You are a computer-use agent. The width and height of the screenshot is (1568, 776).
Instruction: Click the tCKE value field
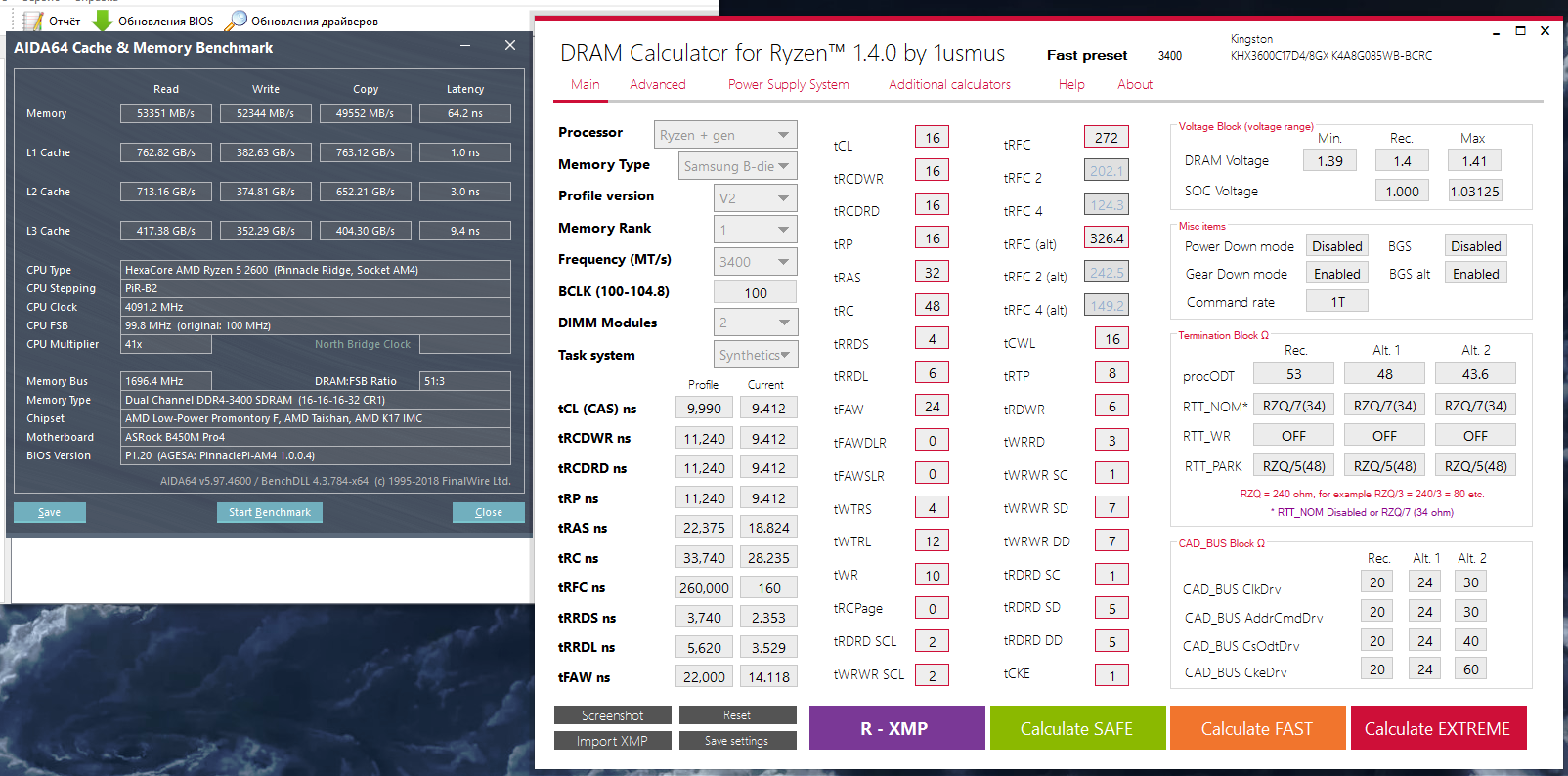[x=1112, y=675]
